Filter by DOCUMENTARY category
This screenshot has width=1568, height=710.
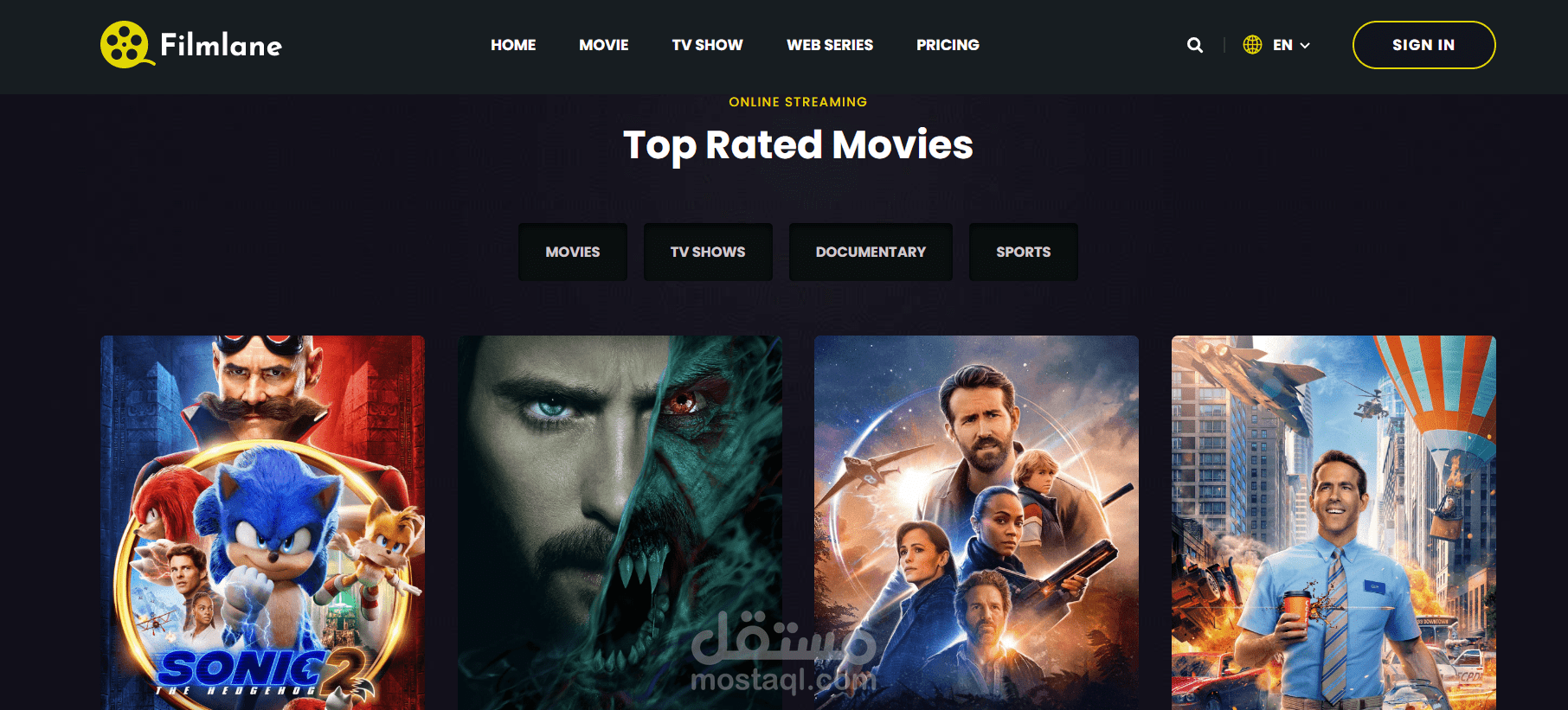point(871,252)
